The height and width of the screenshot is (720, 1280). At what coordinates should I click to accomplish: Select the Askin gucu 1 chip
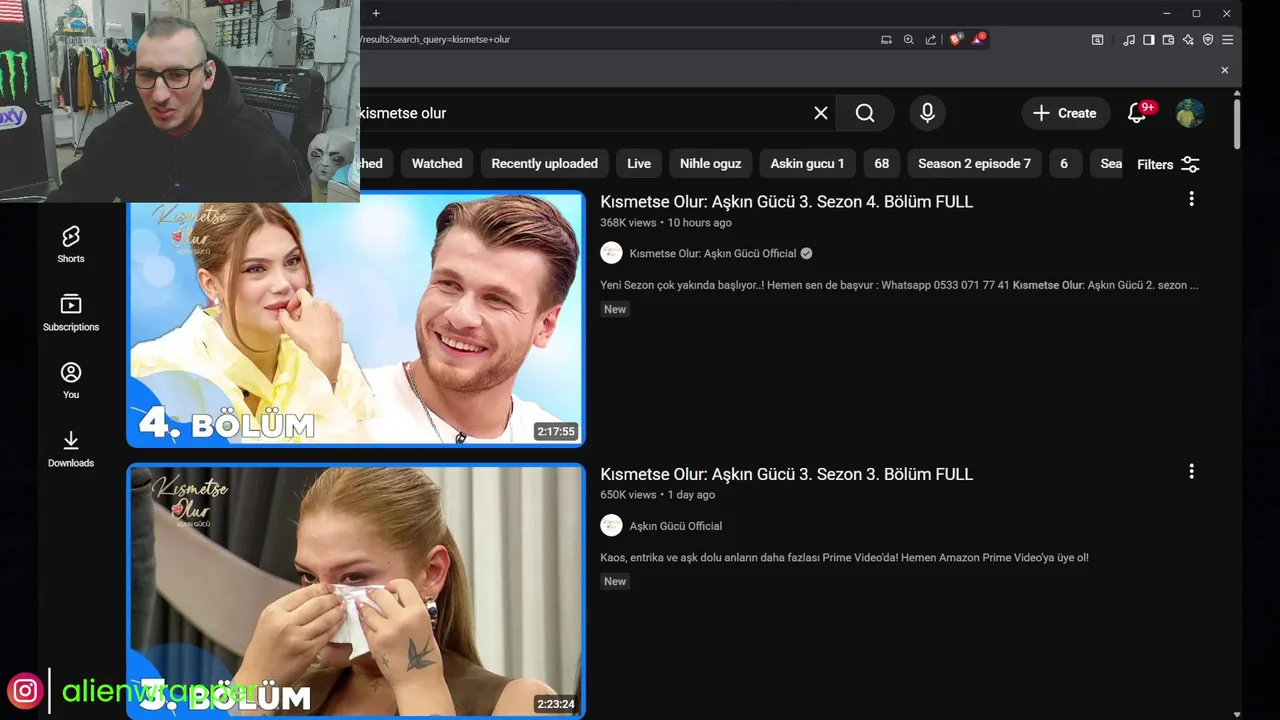pyautogui.click(x=807, y=163)
